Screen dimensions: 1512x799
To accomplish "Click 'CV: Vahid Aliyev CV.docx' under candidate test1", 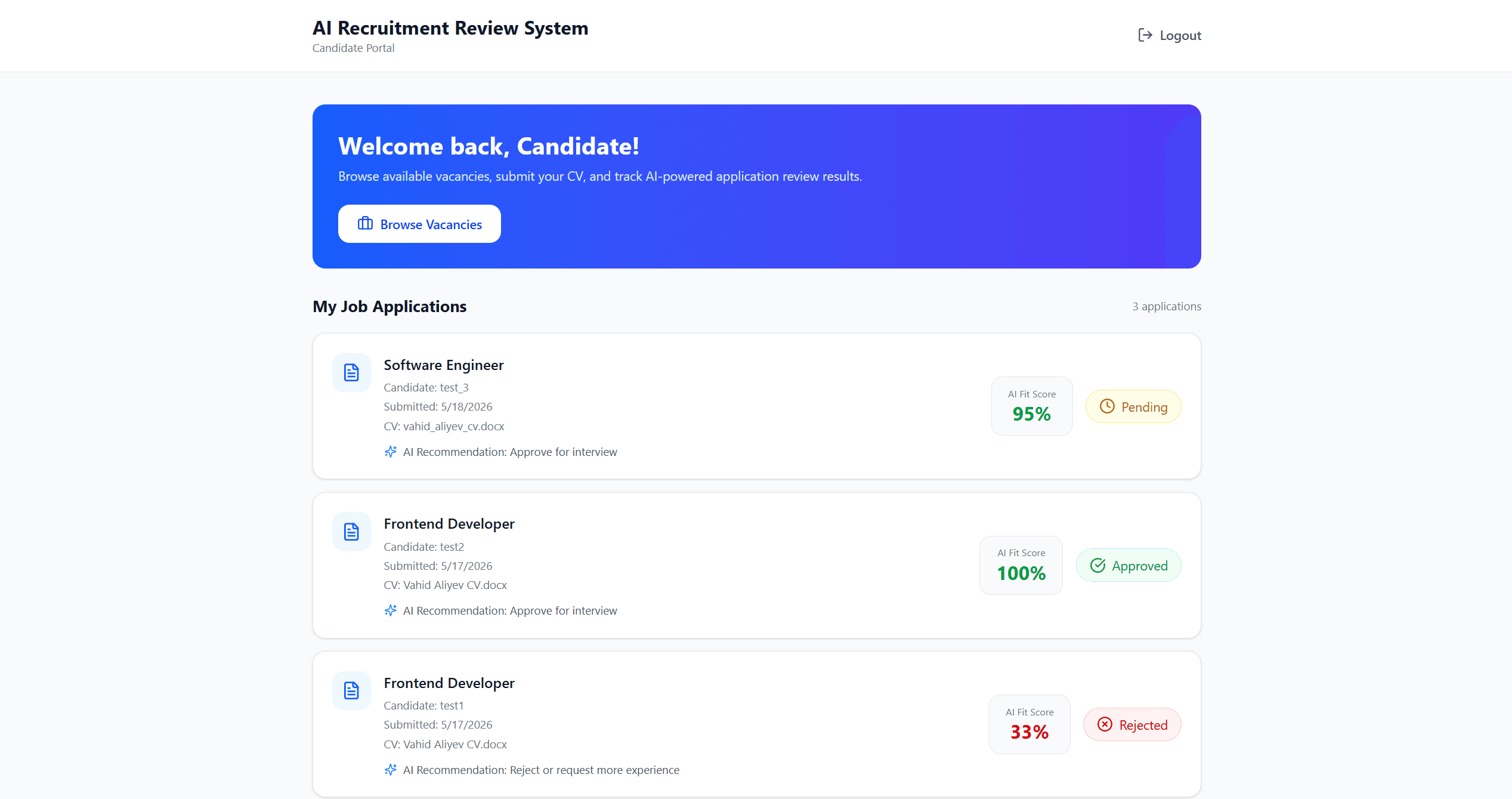I will coord(445,745).
